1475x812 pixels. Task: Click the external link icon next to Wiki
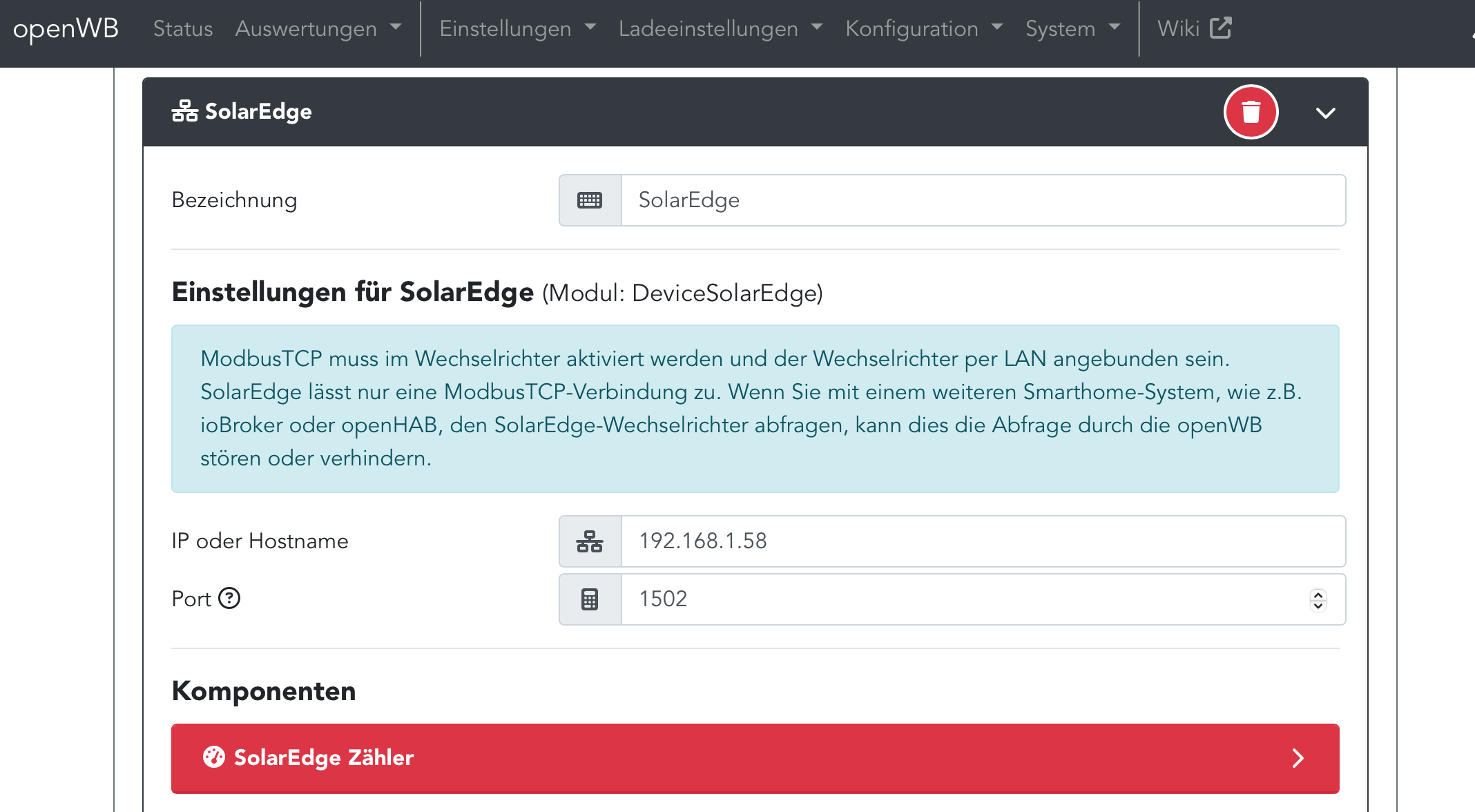[1220, 28]
